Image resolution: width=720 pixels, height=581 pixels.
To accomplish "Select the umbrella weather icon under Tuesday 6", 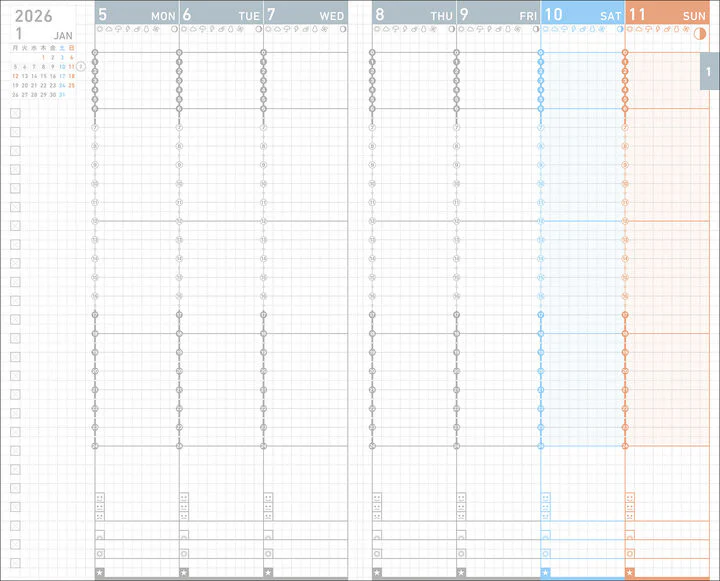I will 203,29.
